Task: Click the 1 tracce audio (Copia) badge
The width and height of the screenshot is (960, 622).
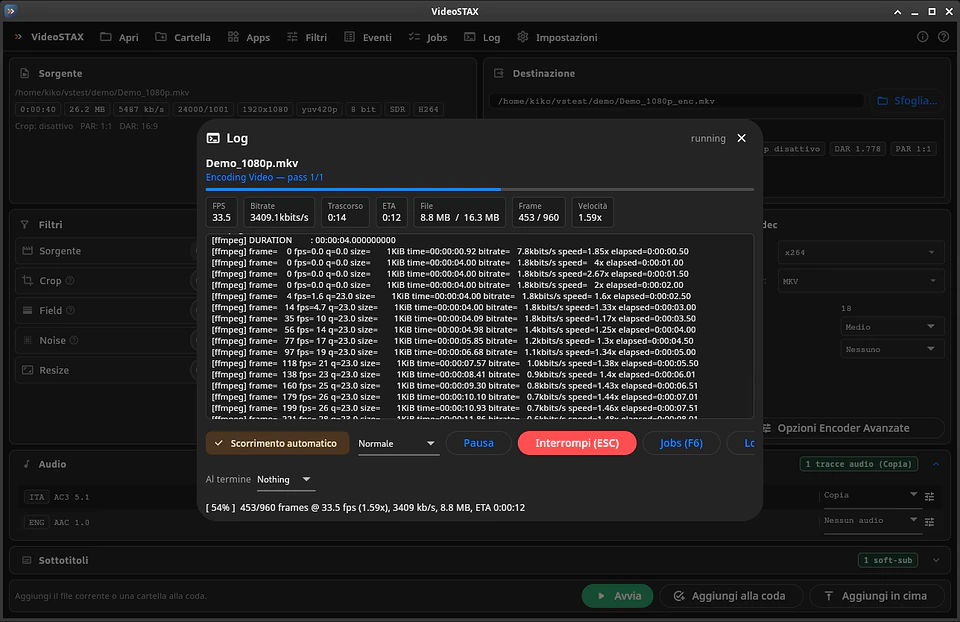Action: pos(858,464)
